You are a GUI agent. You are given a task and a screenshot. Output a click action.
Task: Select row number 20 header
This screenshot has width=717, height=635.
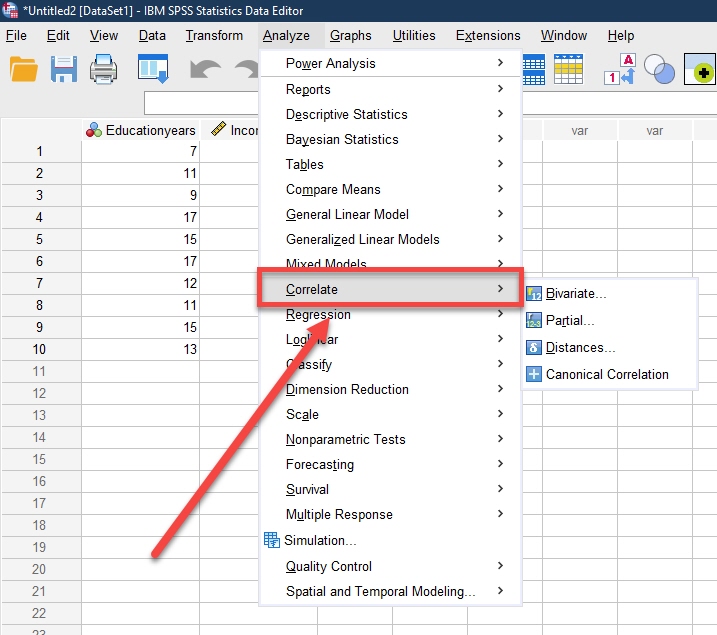(40, 569)
